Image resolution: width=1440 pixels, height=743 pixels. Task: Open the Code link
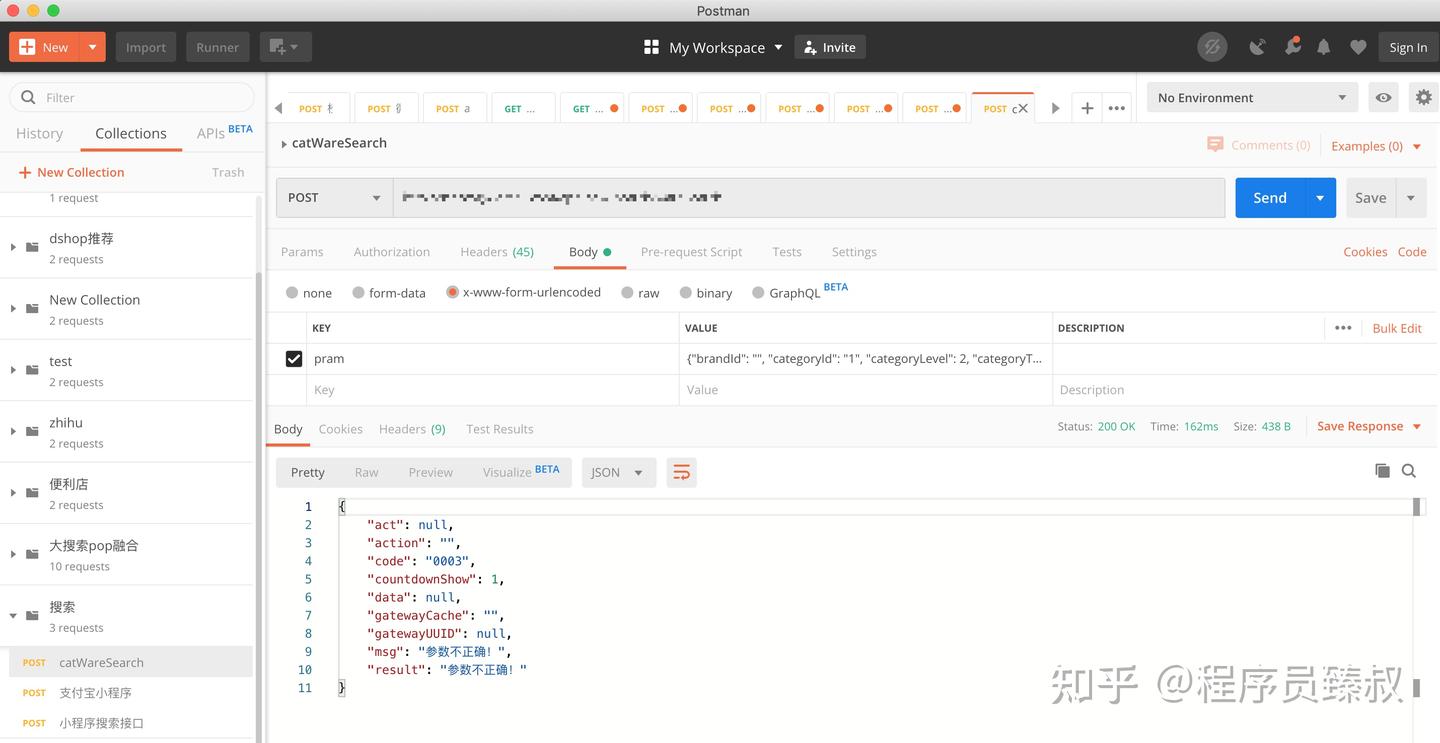point(1412,252)
